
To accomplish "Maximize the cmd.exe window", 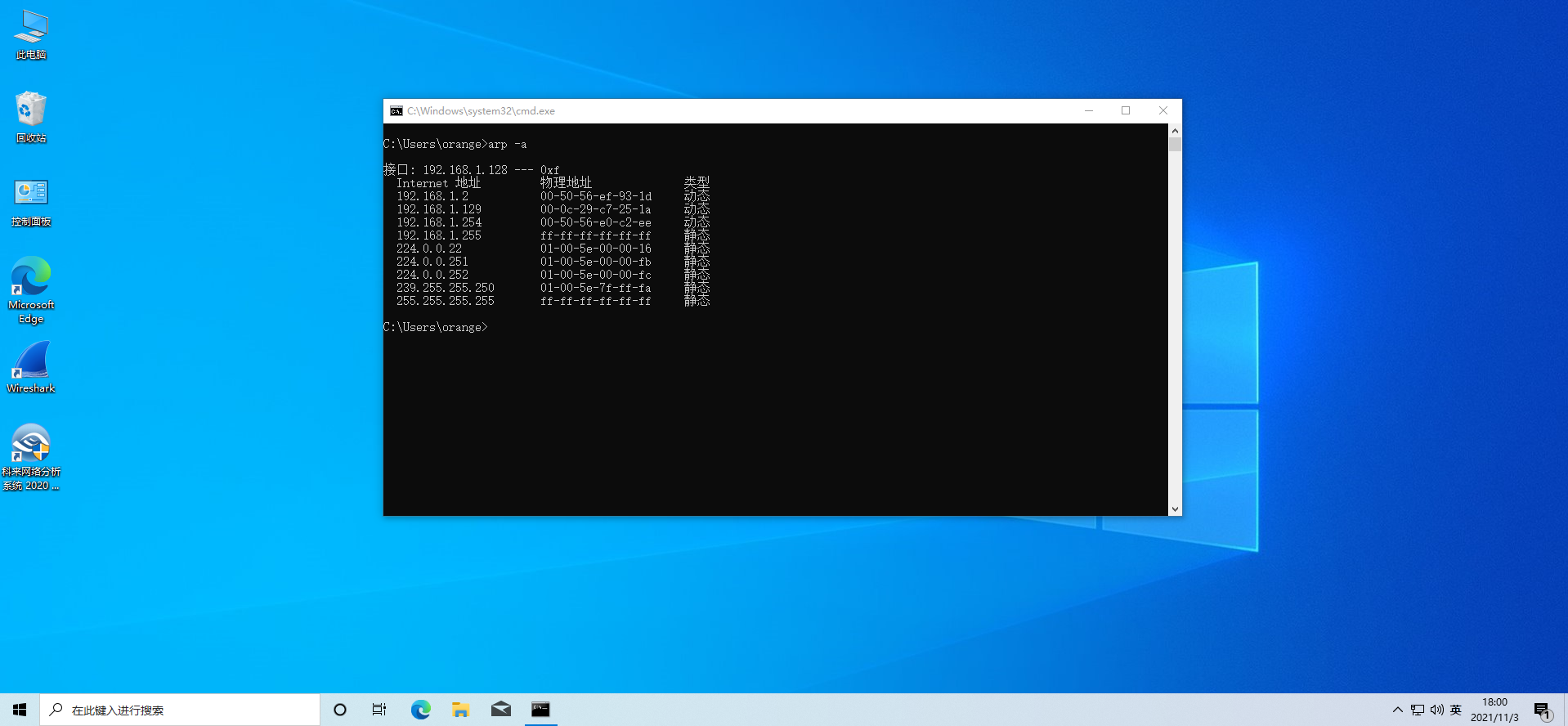I will (1126, 110).
